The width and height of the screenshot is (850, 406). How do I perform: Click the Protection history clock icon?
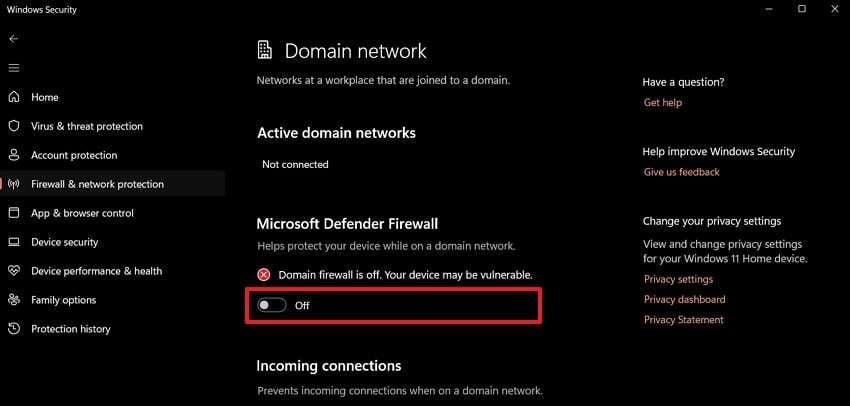14,329
